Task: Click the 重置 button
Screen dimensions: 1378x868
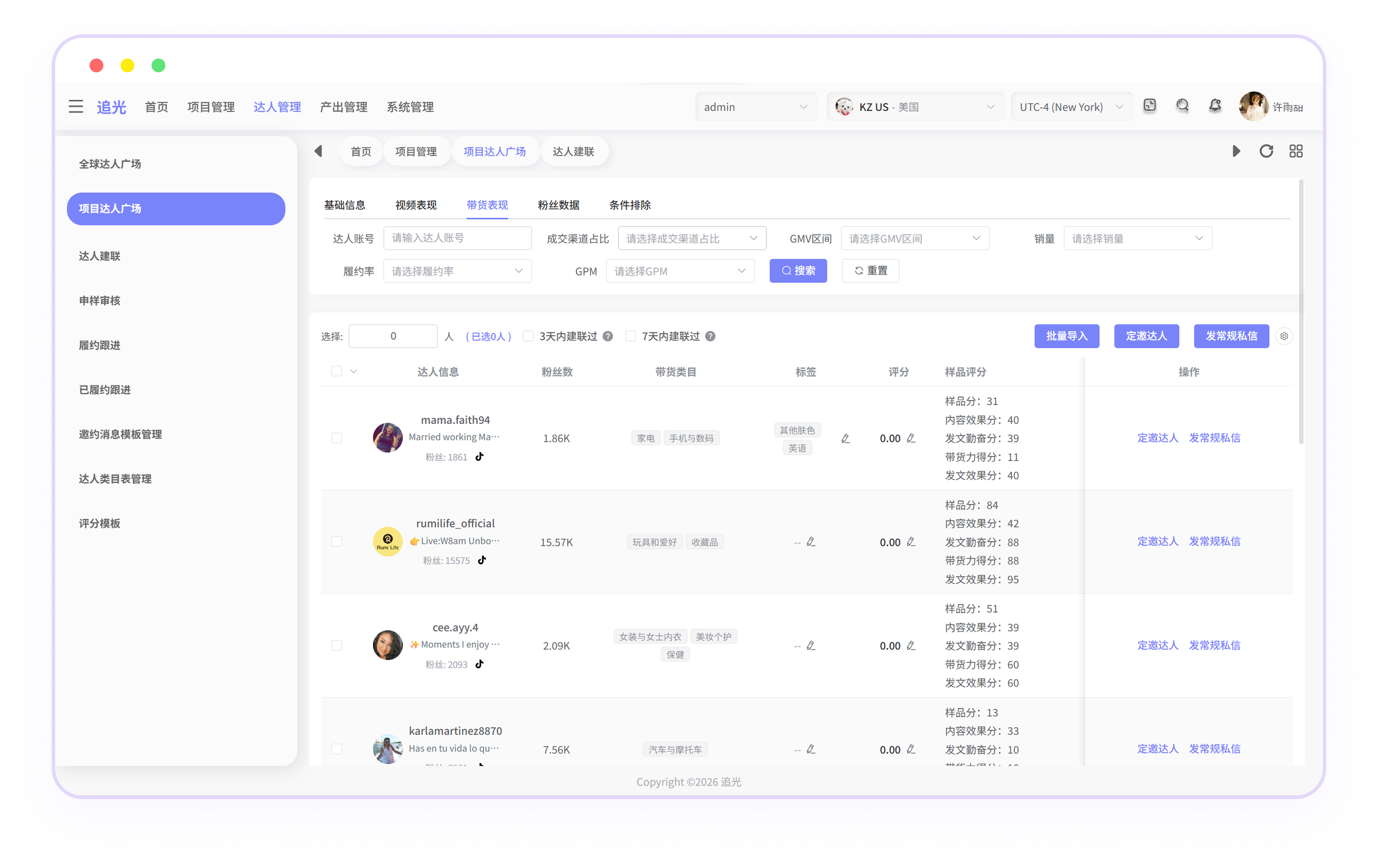Action: click(870, 271)
